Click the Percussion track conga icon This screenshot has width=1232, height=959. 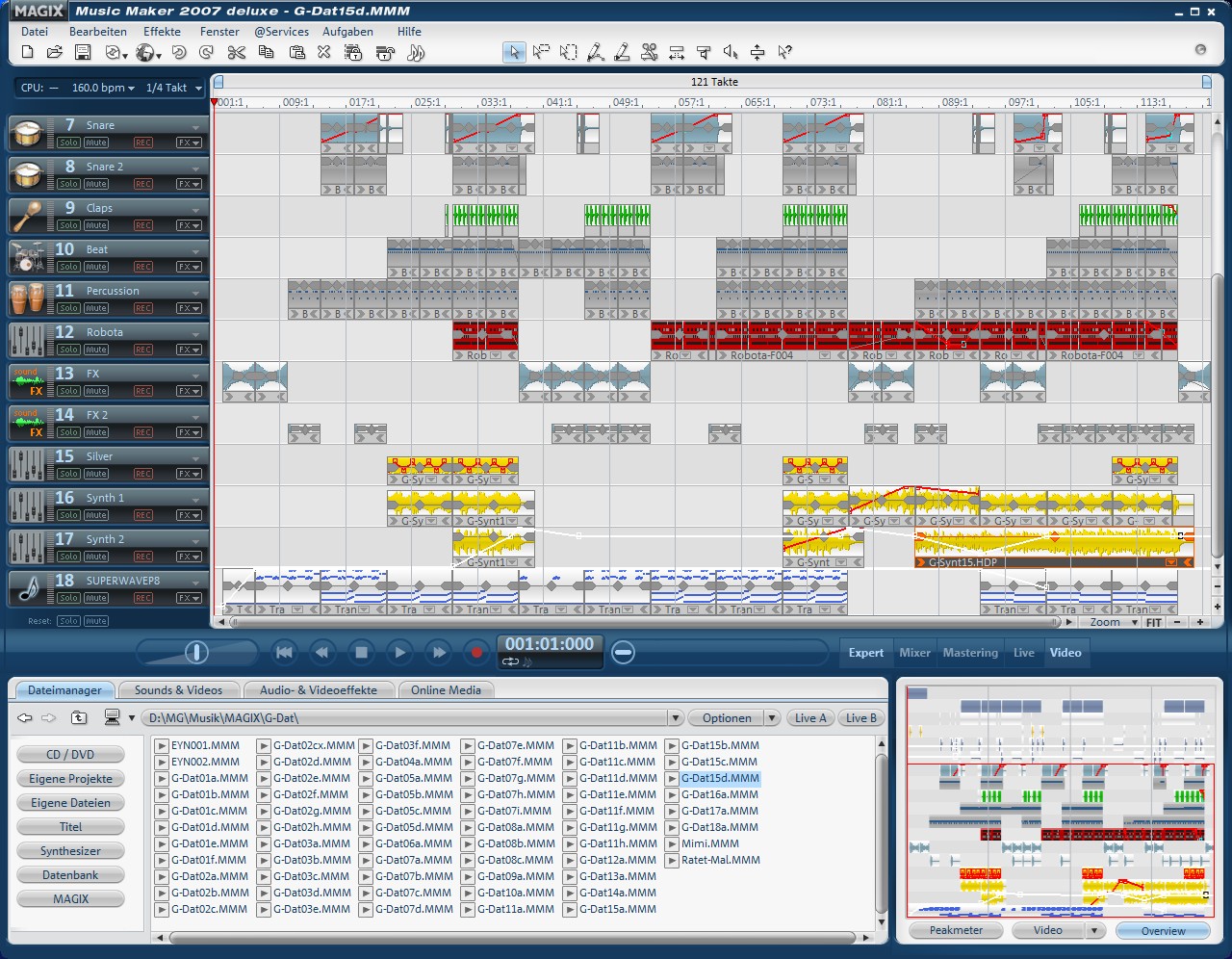click(x=28, y=299)
